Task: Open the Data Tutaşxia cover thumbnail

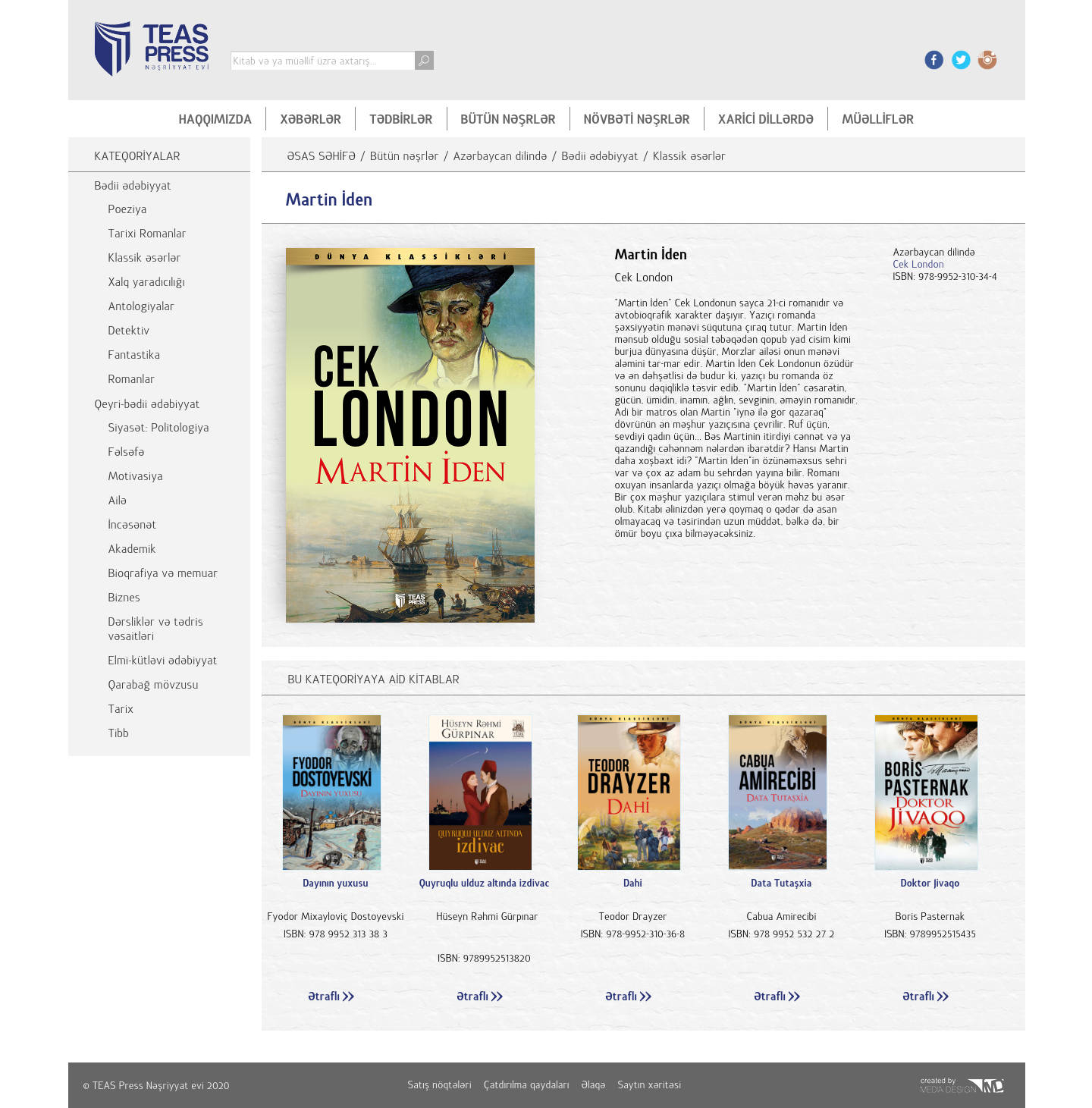Action: [x=777, y=793]
